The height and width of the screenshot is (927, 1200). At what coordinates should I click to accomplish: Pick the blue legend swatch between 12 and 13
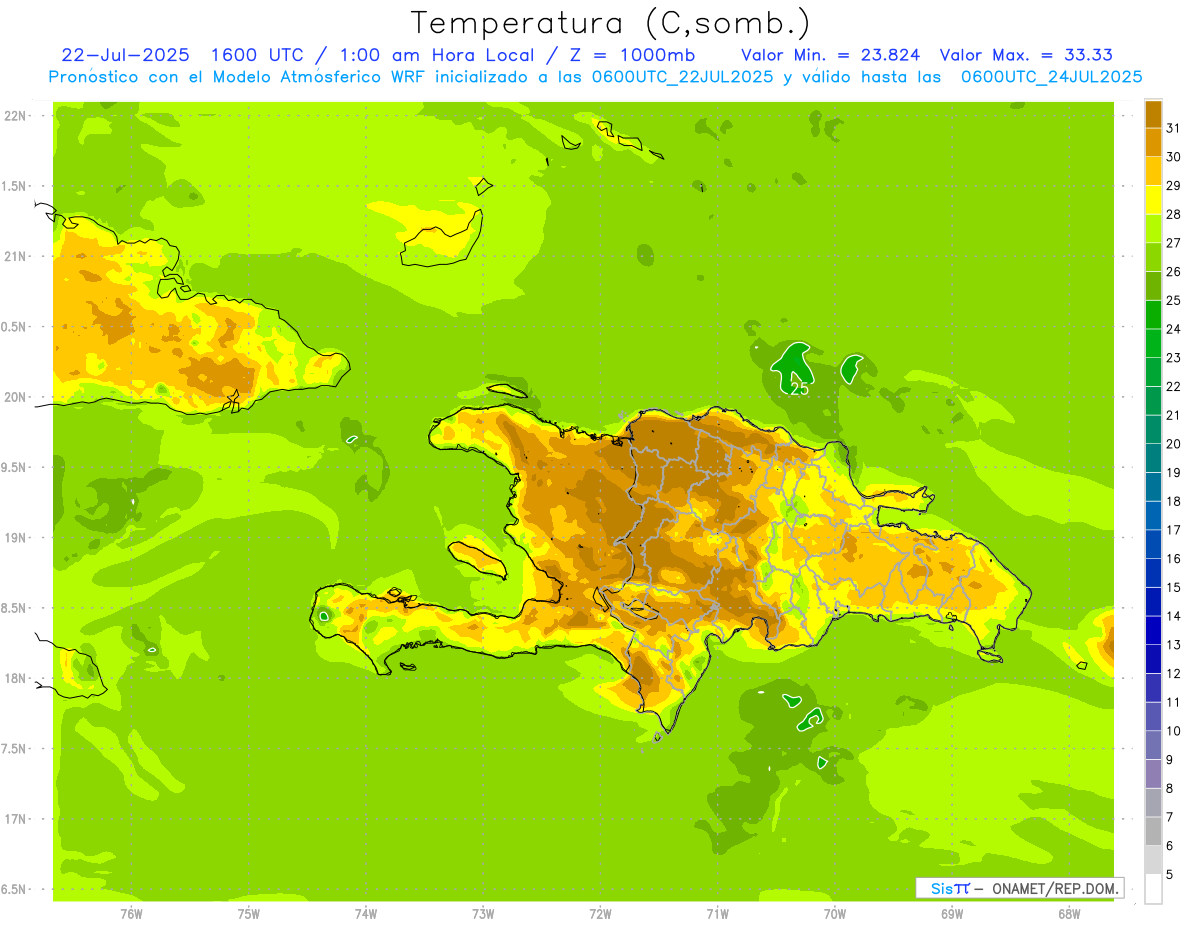1153,658
